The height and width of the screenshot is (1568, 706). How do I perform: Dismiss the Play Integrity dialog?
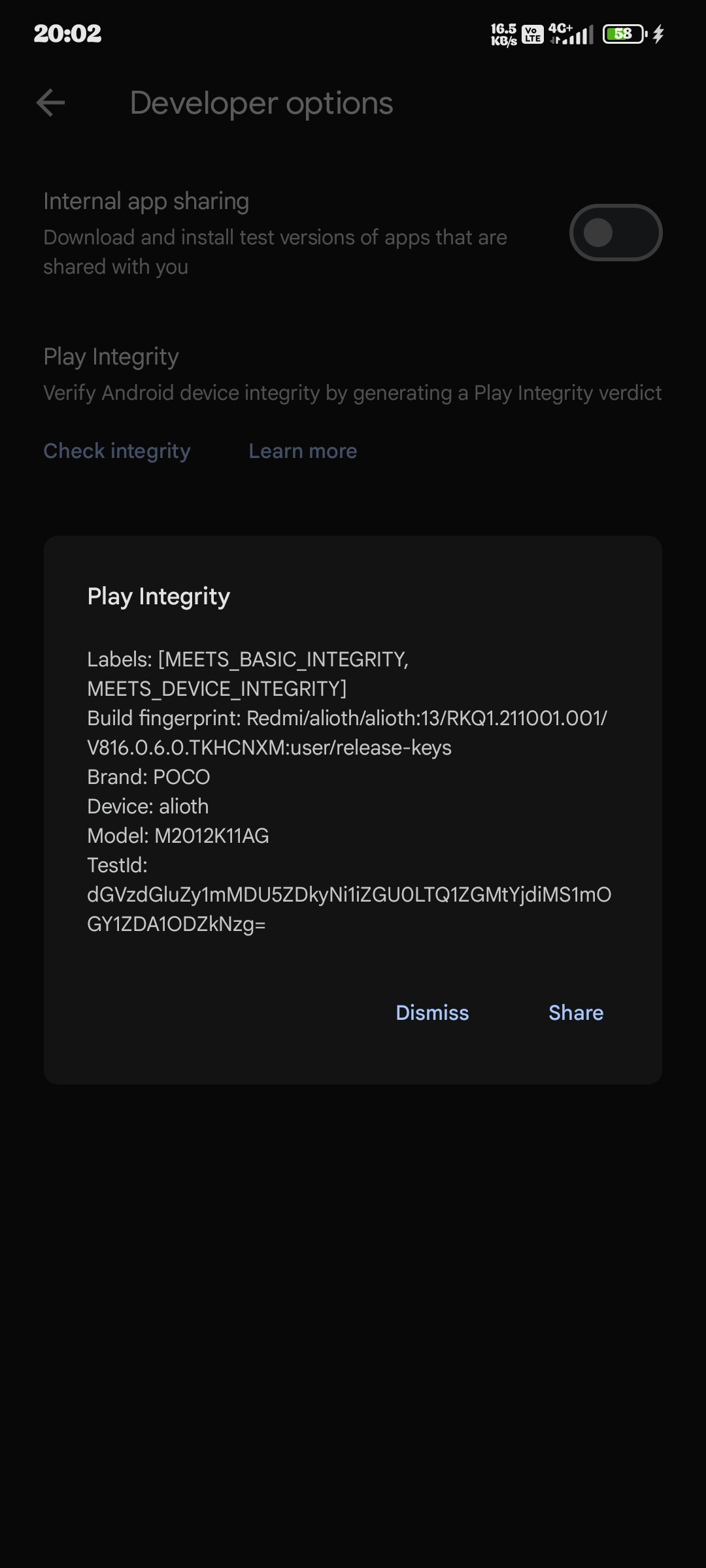pyautogui.click(x=432, y=1013)
